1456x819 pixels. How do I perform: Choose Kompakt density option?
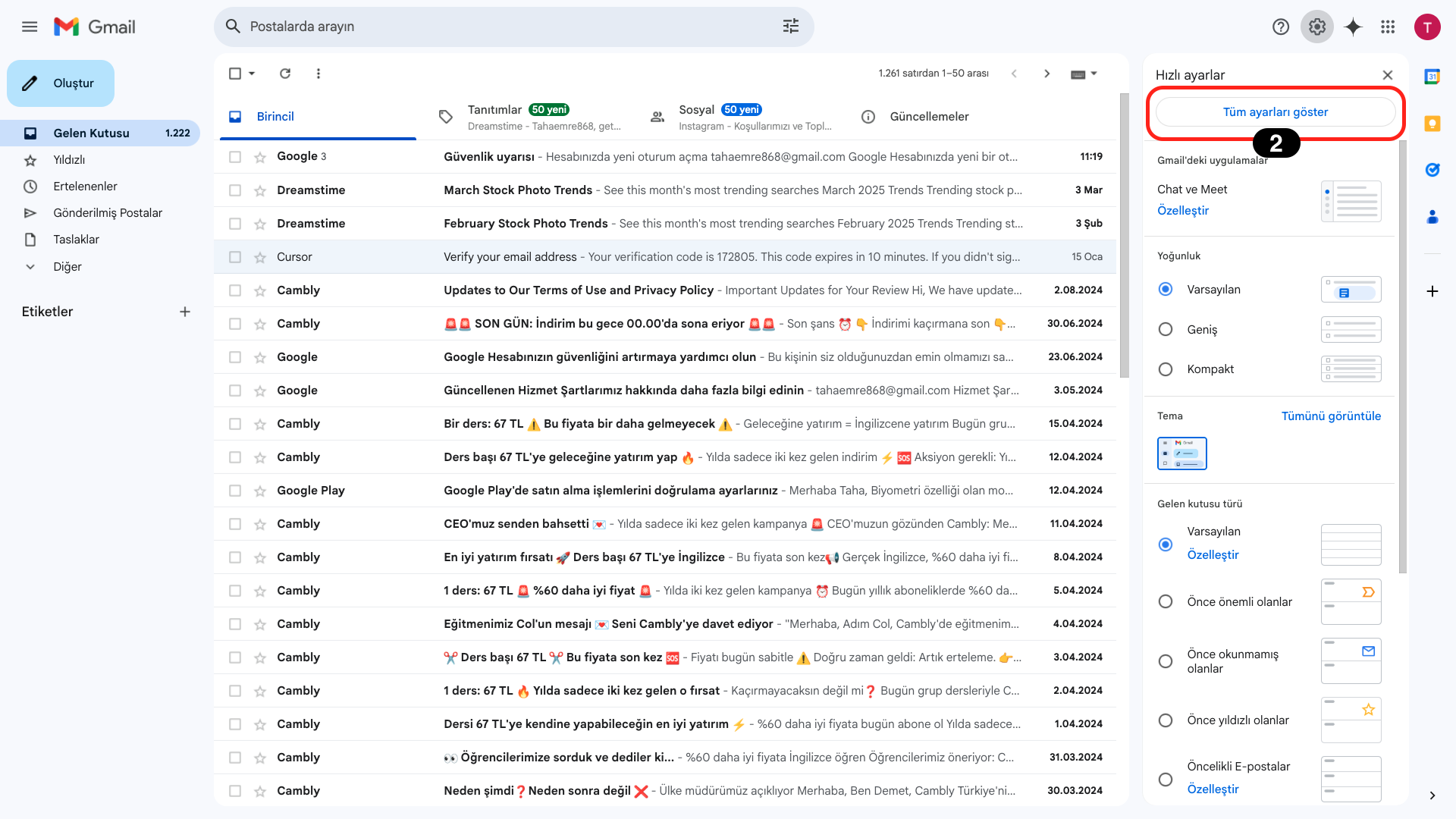click(1166, 369)
